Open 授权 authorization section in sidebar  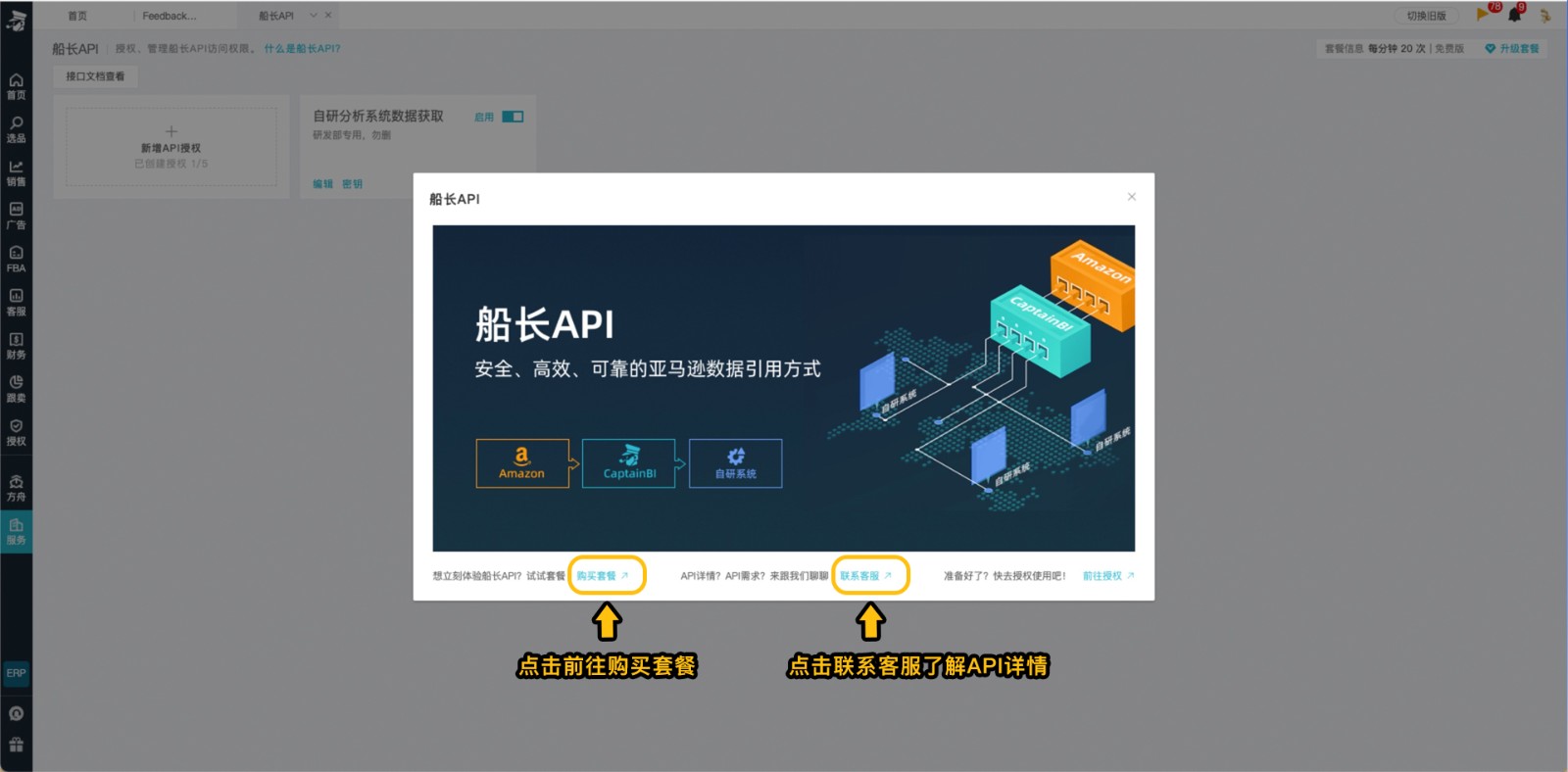coord(16,432)
